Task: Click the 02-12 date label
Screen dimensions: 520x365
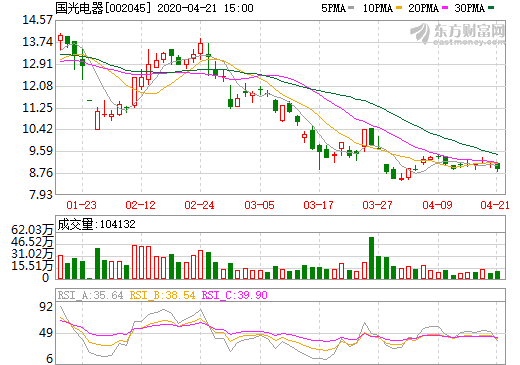Action: coord(140,205)
